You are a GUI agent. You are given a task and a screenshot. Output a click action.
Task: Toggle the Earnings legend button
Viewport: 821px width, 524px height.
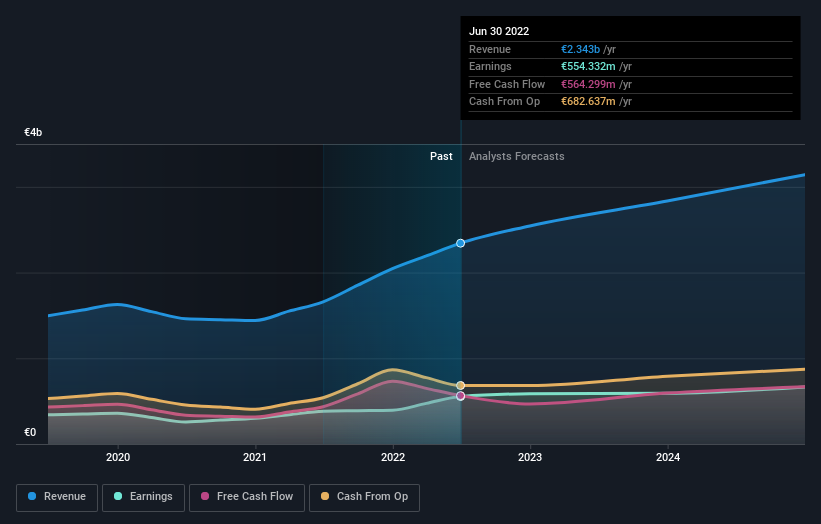143,497
